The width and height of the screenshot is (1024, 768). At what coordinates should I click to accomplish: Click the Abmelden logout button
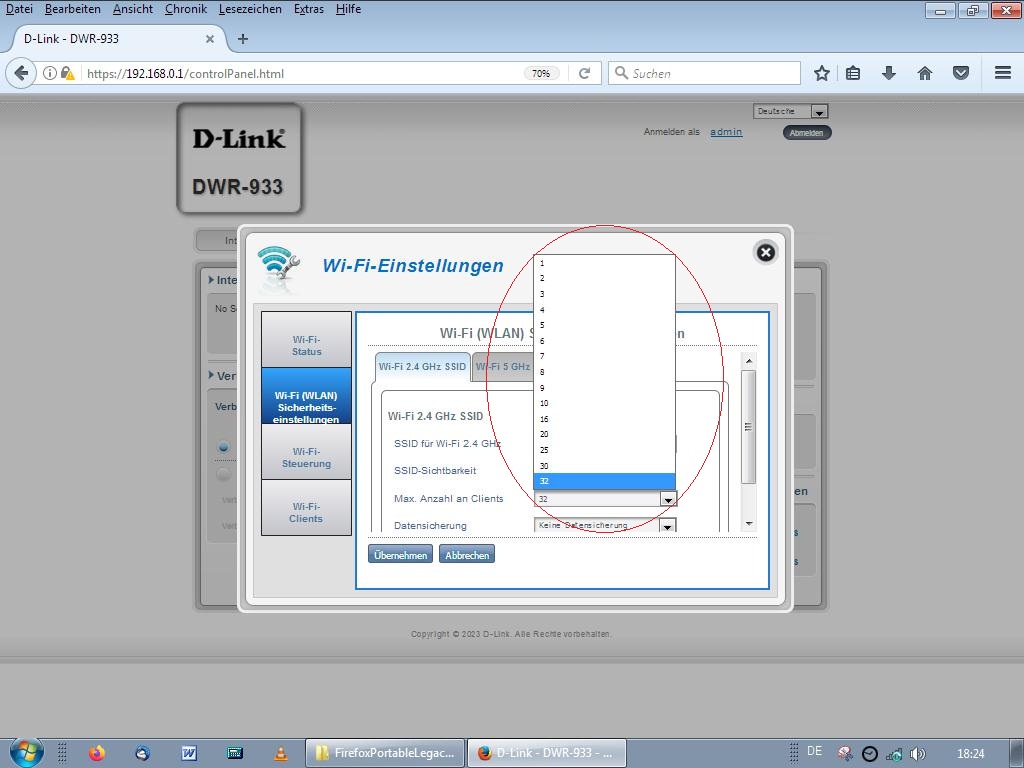(x=807, y=133)
